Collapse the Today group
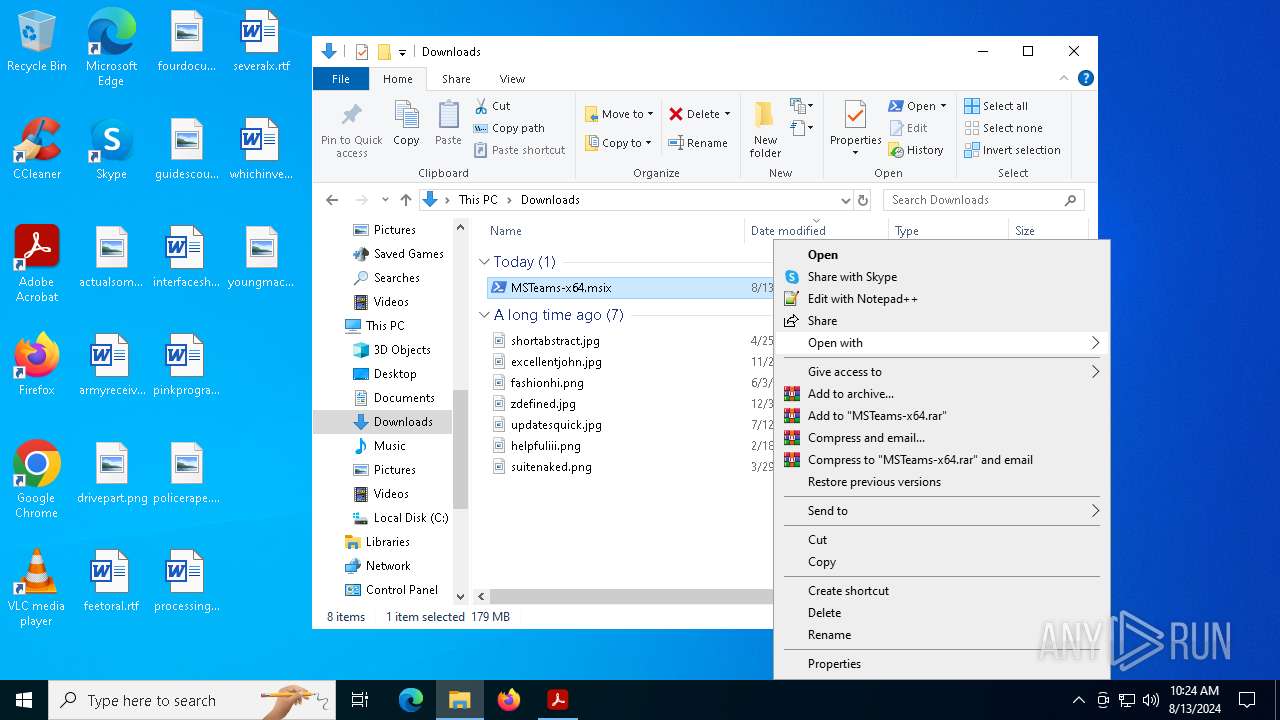1280x720 pixels. [484, 262]
